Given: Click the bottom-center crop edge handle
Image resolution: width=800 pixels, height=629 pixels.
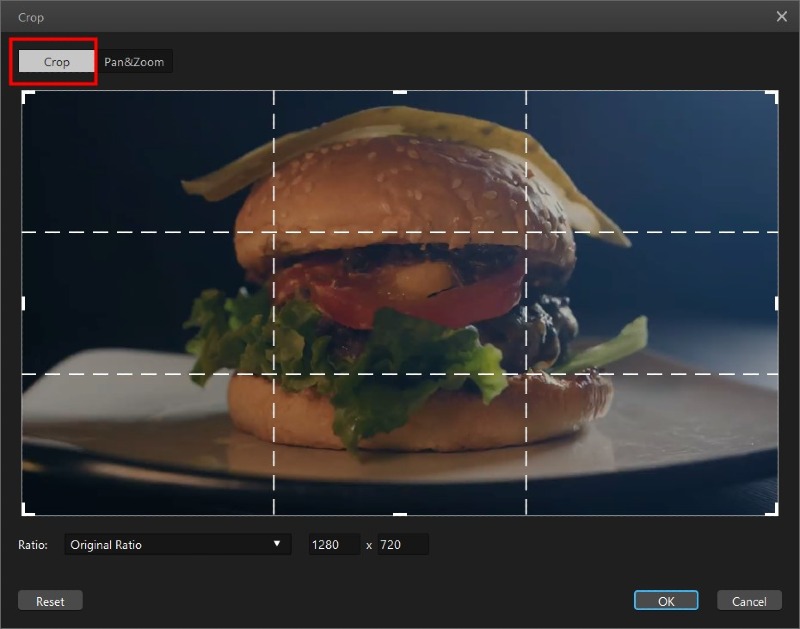Looking at the screenshot, I should (x=400, y=514).
